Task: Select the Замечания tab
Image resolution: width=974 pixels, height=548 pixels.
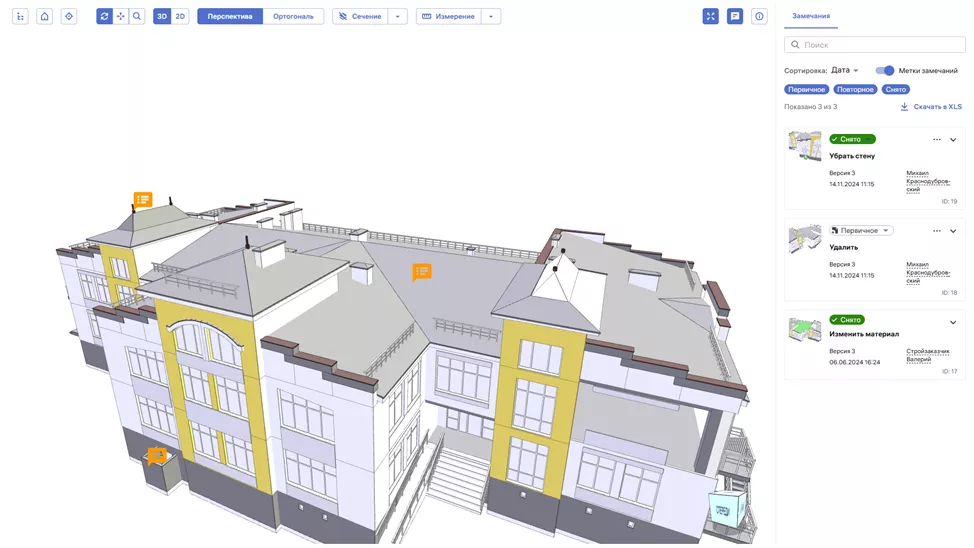Action: click(x=811, y=16)
